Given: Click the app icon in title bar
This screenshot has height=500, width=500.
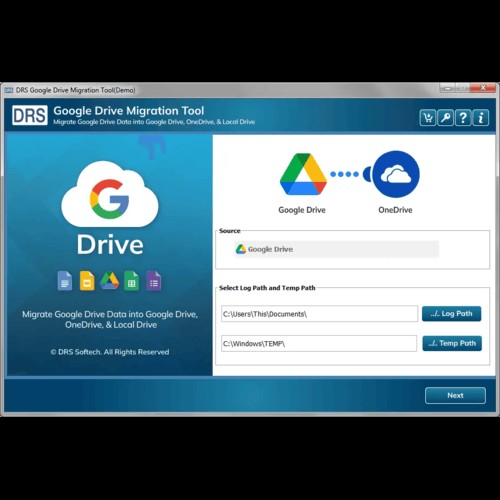Looking at the screenshot, I should (x=9, y=90).
